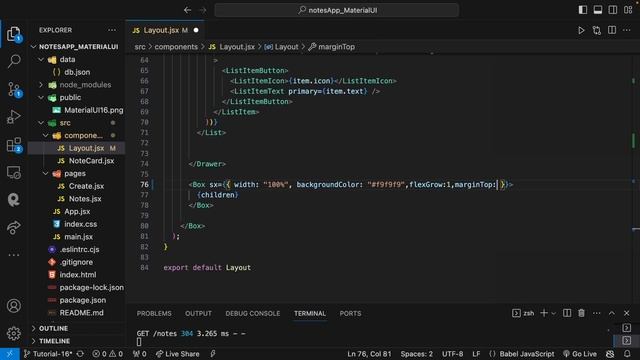Viewport: 640px width, 360px height.
Task: Open db.json in the explorer
Action: click(77, 72)
